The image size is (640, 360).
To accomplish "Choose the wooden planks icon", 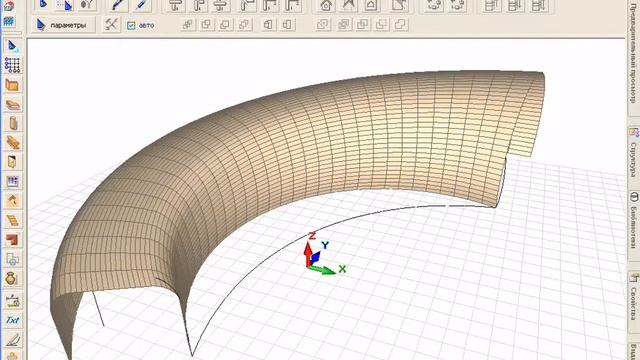I will pyautogui.click(x=13, y=142).
